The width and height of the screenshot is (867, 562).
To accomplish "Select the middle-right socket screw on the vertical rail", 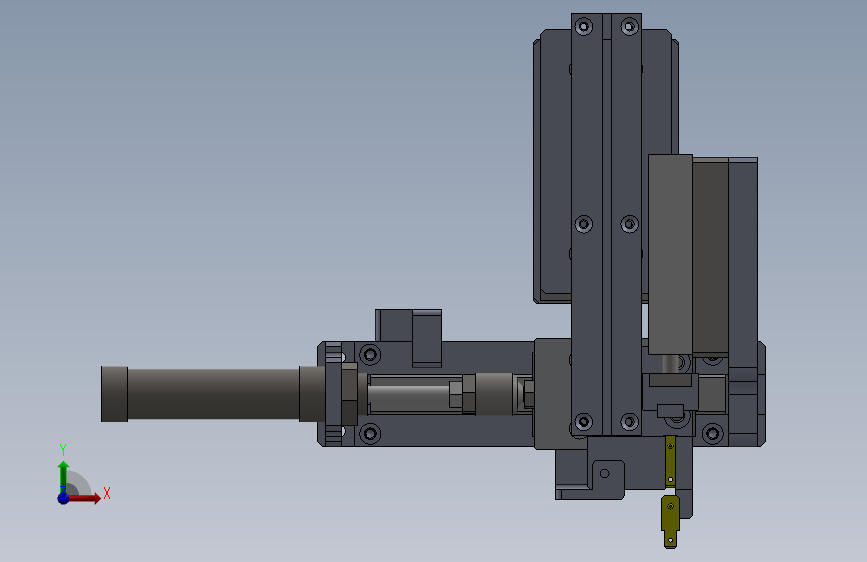I will (629, 224).
